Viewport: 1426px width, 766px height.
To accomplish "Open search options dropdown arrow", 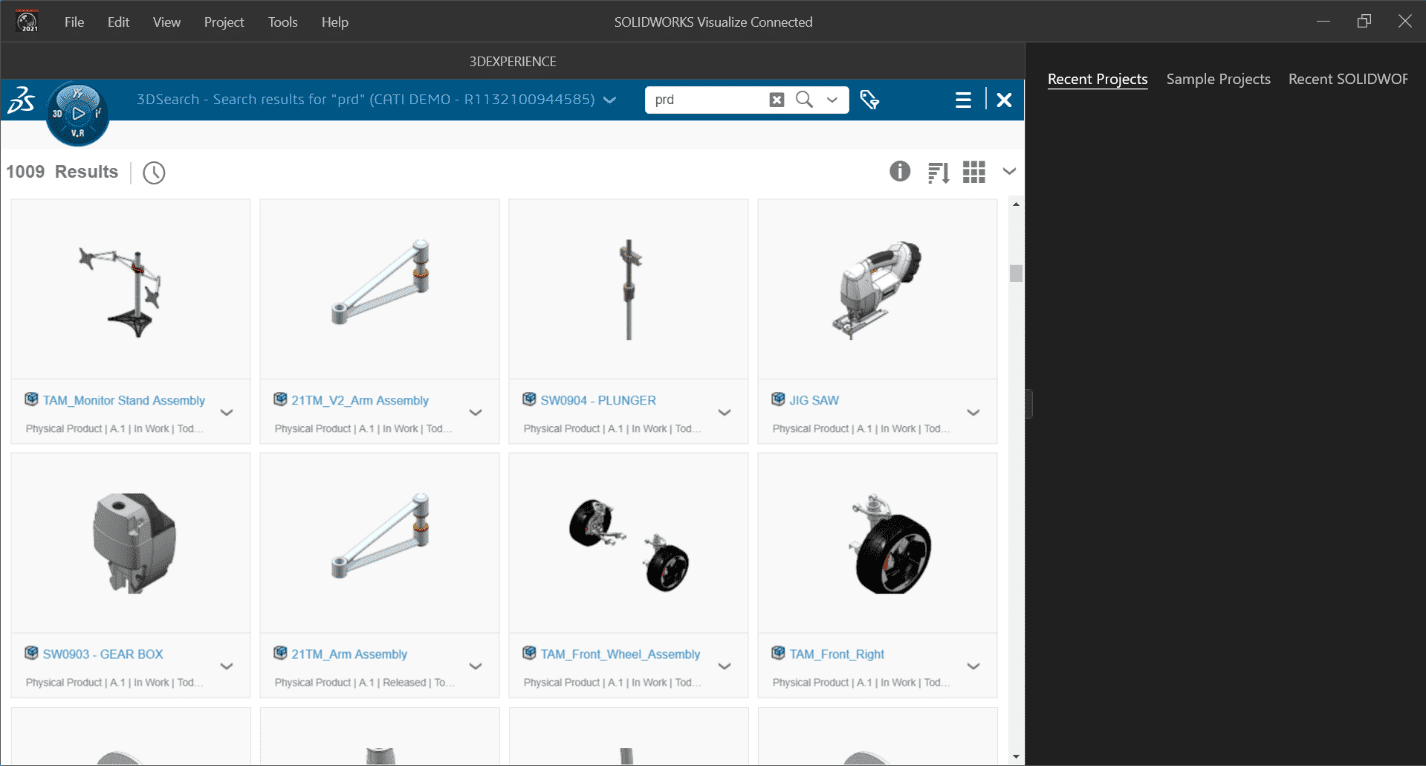I will coord(832,100).
